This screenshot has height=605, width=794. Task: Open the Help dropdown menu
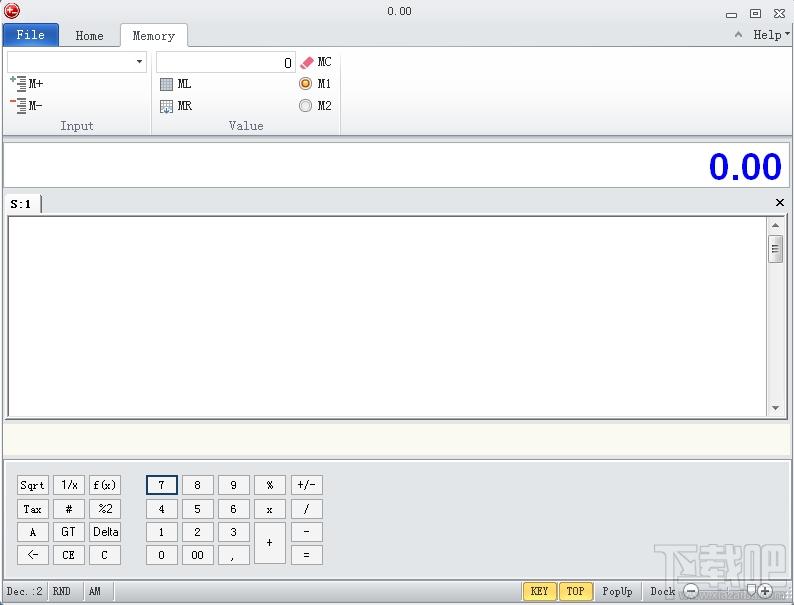pyautogui.click(x=770, y=35)
